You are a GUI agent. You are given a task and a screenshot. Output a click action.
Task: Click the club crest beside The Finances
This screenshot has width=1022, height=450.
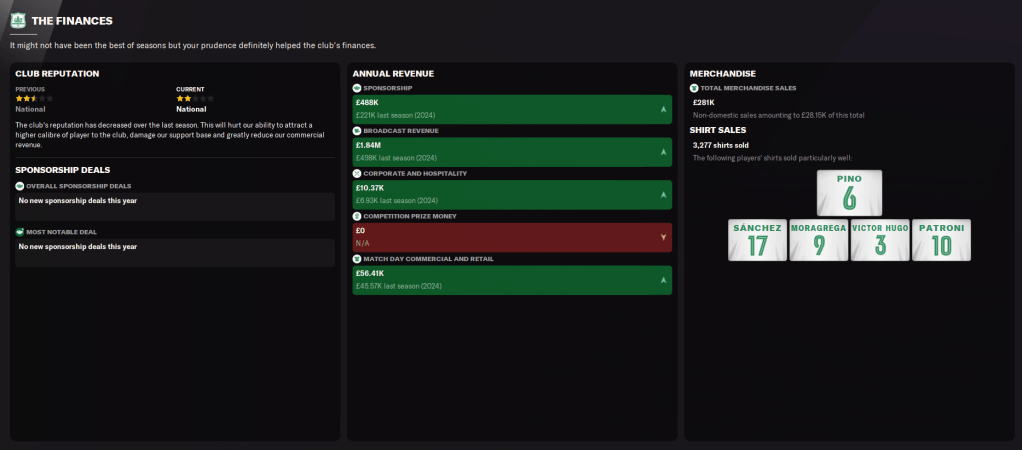18,20
